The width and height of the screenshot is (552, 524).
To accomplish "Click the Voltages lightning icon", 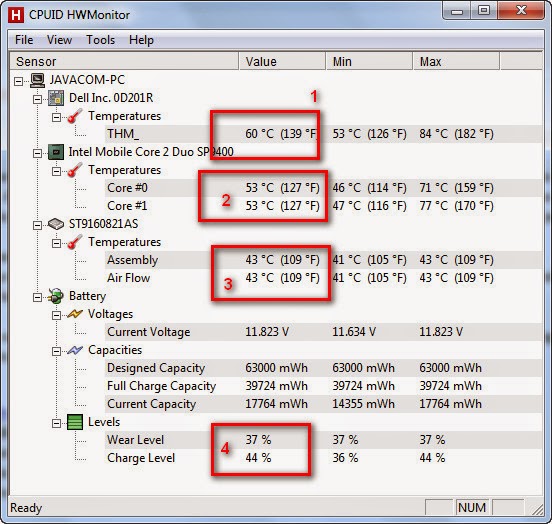I will [x=75, y=314].
